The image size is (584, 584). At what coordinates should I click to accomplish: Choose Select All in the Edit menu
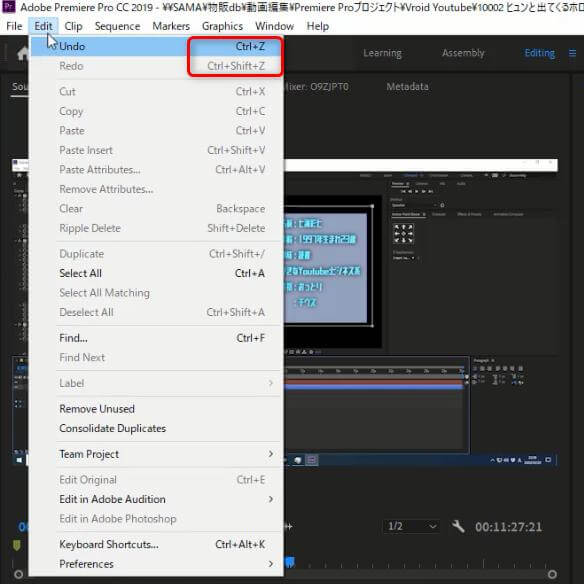(x=156, y=273)
